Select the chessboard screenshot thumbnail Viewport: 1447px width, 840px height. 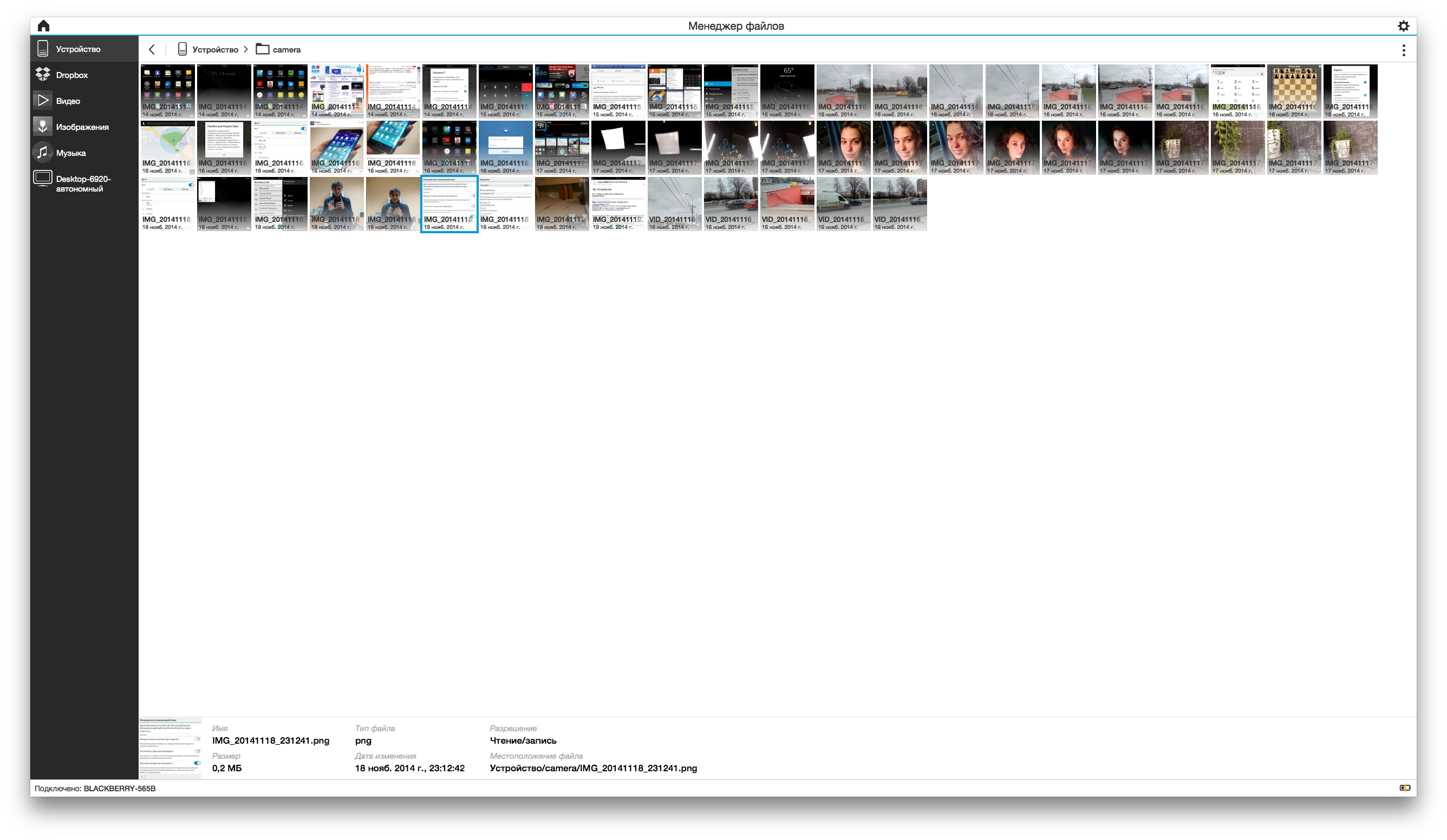(x=1294, y=91)
